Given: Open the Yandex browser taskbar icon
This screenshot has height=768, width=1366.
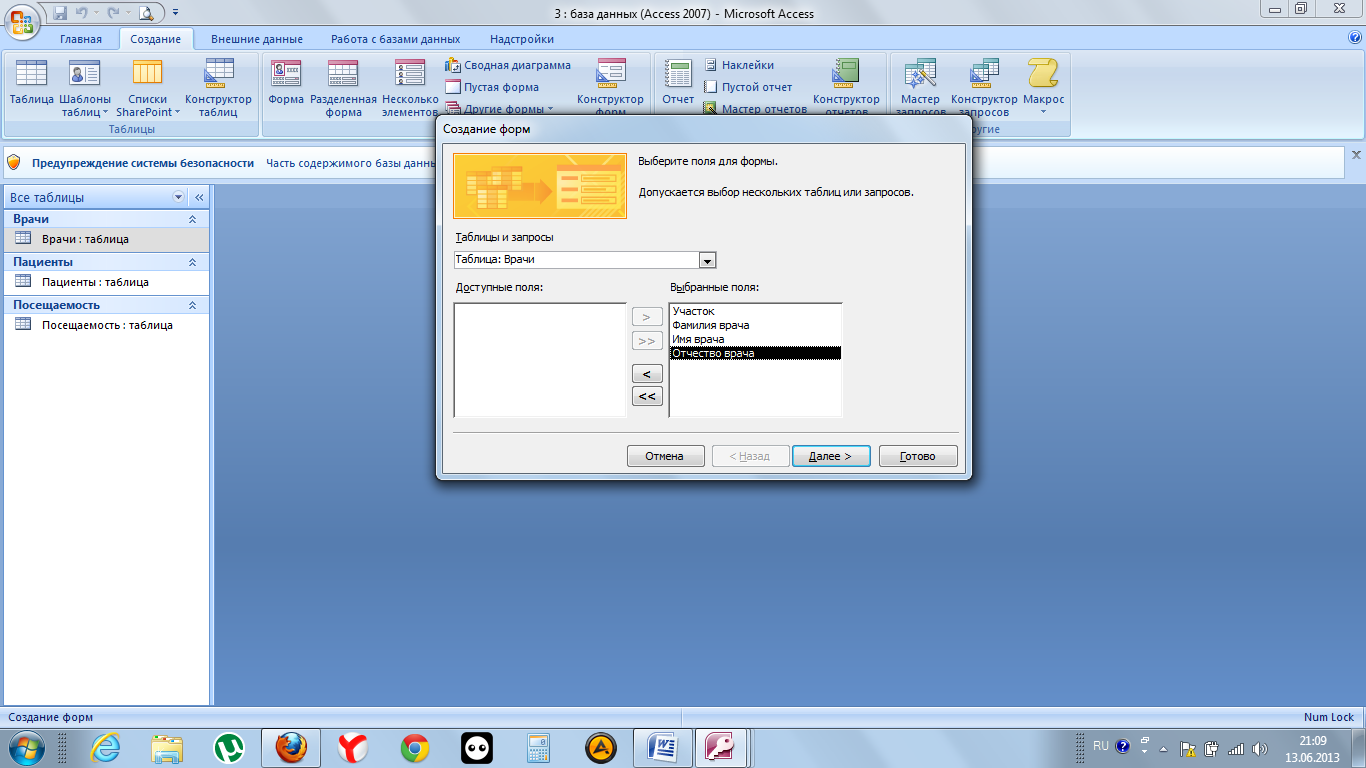Looking at the screenshot, I should point(353,747).
